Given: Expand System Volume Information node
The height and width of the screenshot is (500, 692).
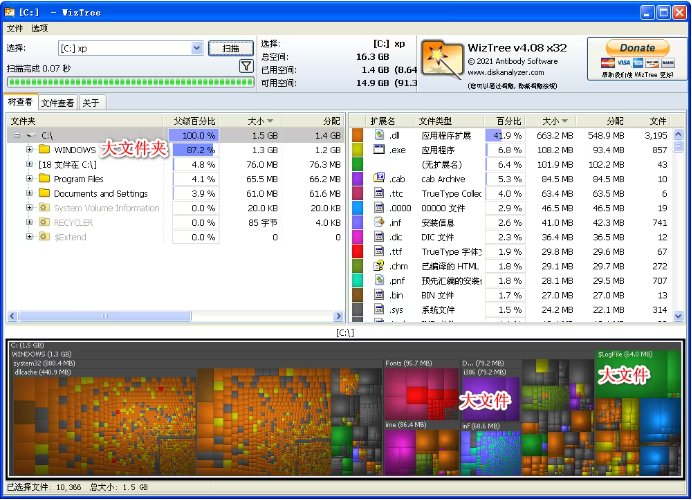Looking at the screenshot, I should click(x=29, y=208).
